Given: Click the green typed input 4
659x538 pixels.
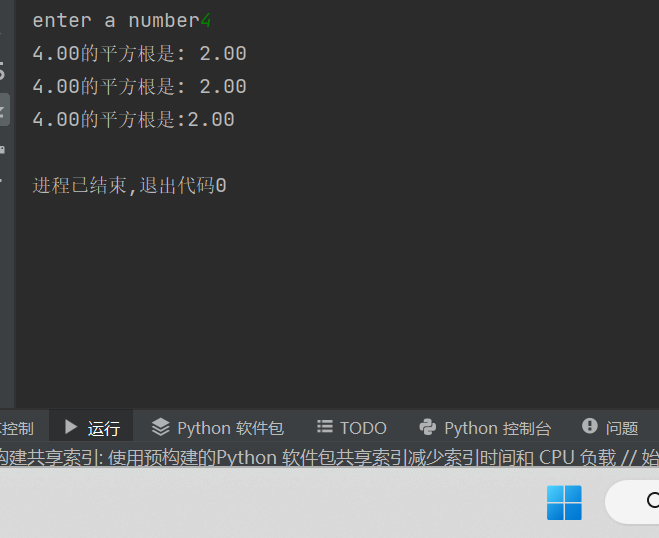Looking at the screenshot, I should pos(206,21).
